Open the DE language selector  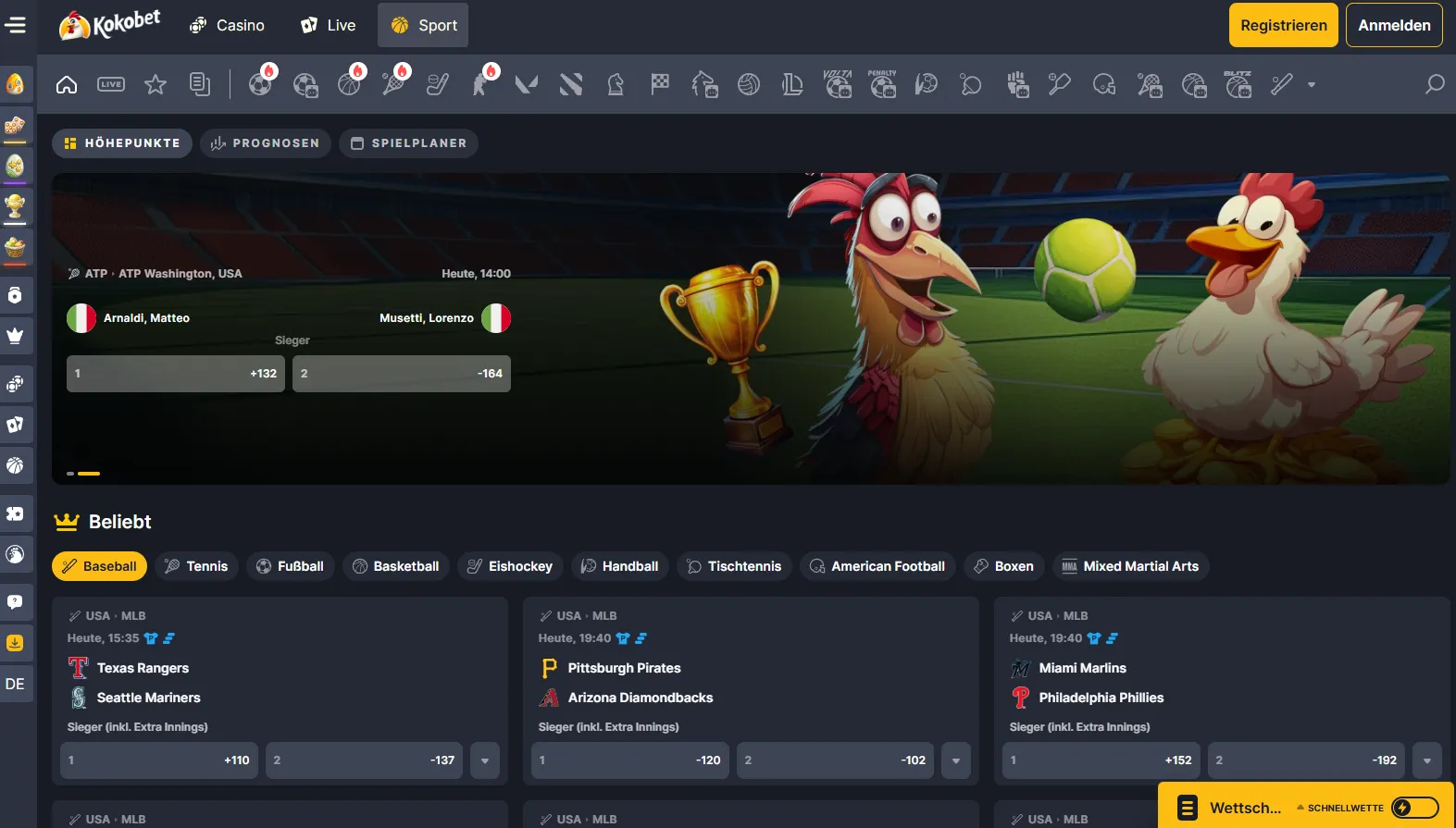(x=15, y=684)
